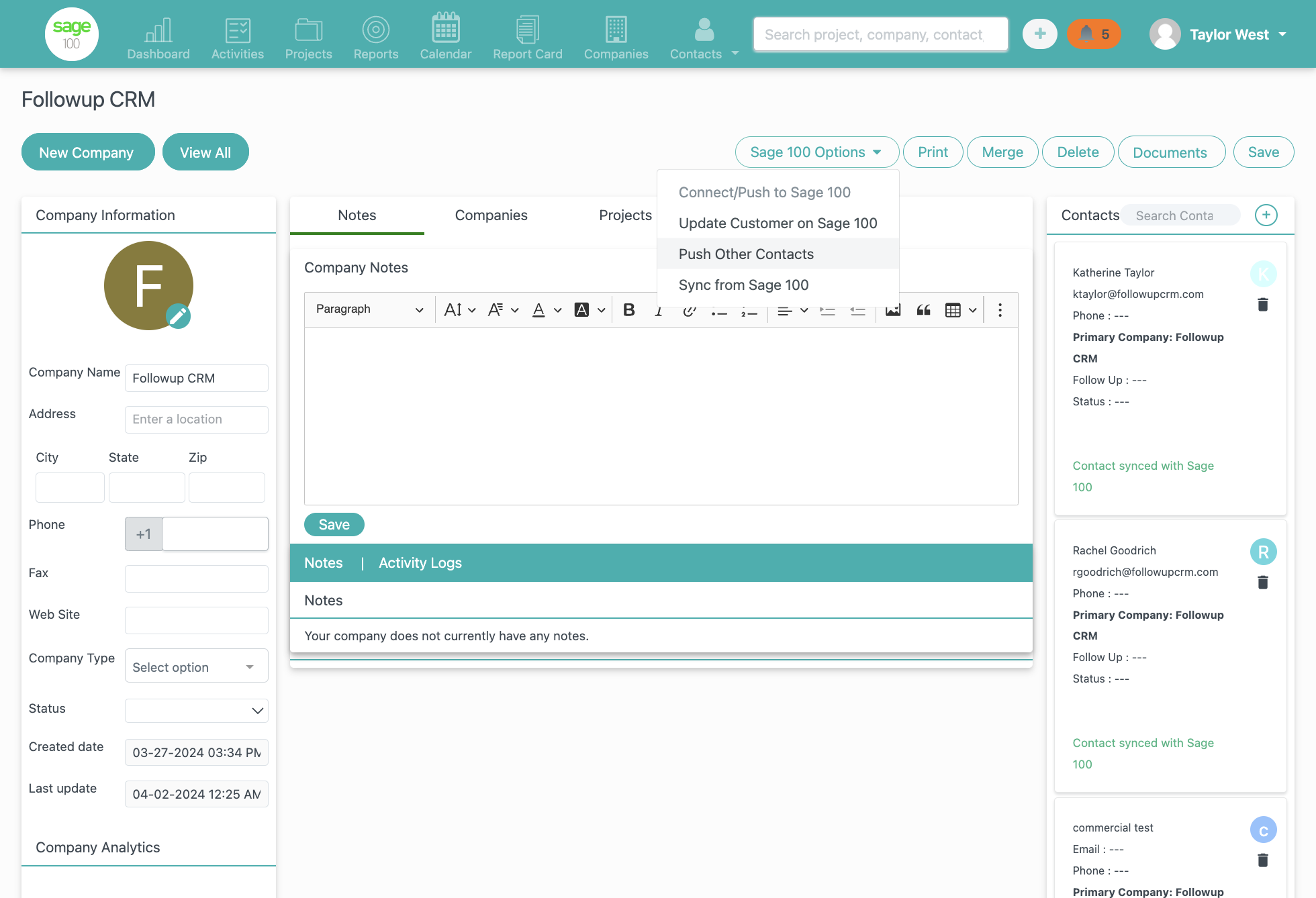Open the font size dropdown in editor

point(460,309)
